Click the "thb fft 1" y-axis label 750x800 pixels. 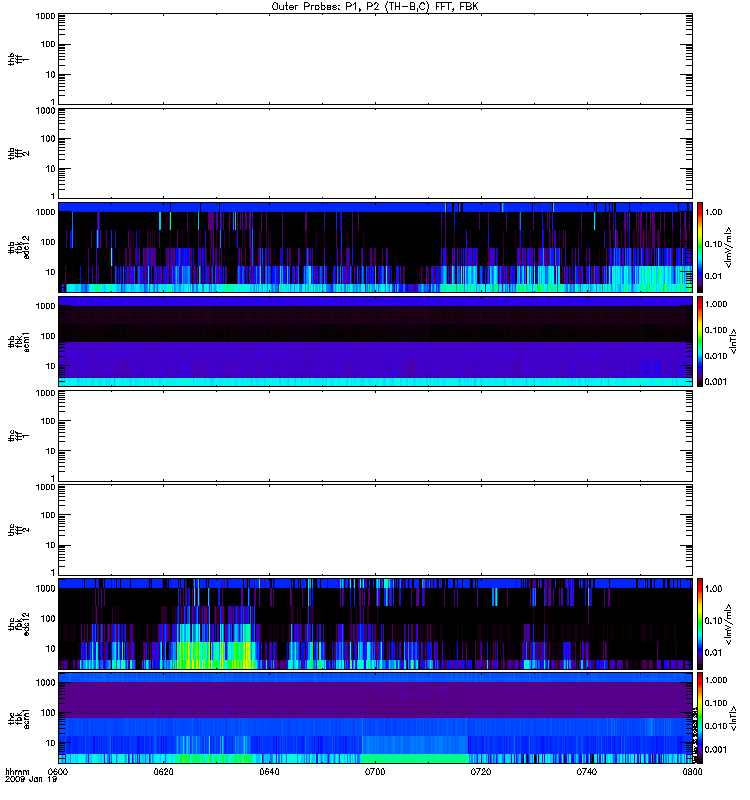19,59
